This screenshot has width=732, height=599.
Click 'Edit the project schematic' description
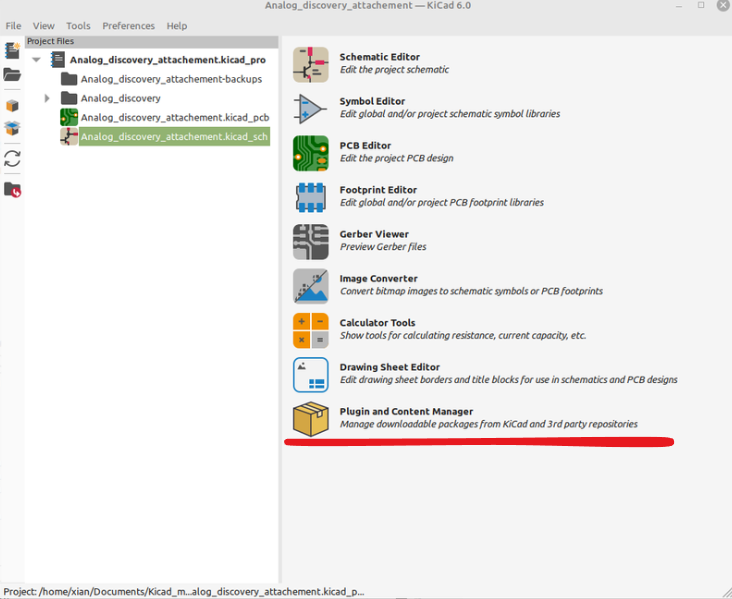coord(394,70)
